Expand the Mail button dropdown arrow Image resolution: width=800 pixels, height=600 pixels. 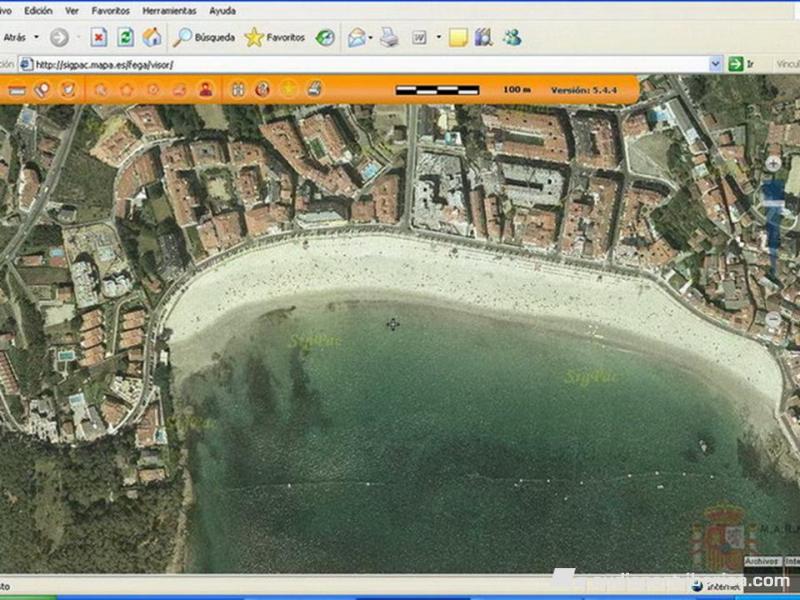370,38
